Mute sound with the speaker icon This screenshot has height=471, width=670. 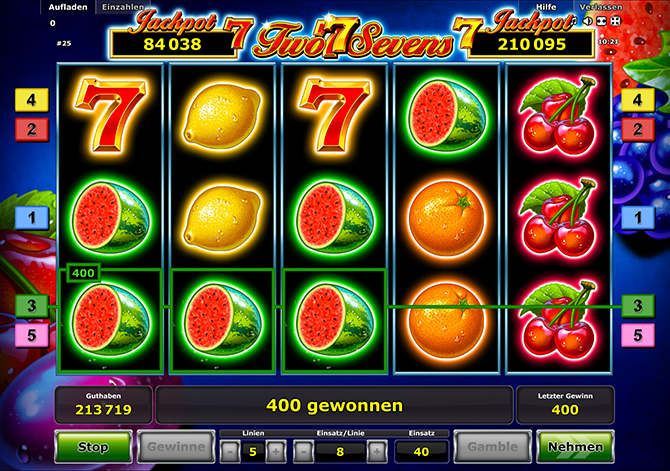click(x=588, y=21)
